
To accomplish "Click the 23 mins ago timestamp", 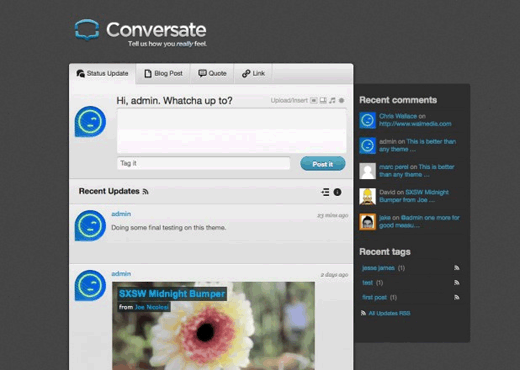I will coord(333,215).
